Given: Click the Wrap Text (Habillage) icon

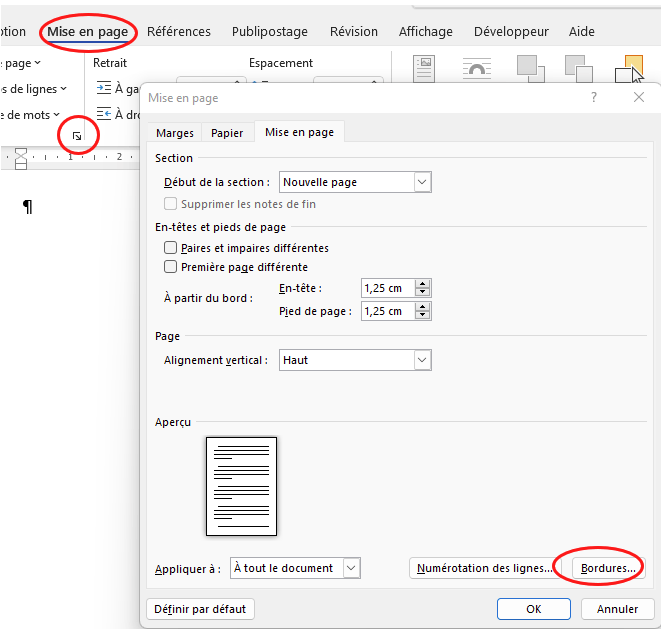Looking at the screenshot, I should click(477, 68).
